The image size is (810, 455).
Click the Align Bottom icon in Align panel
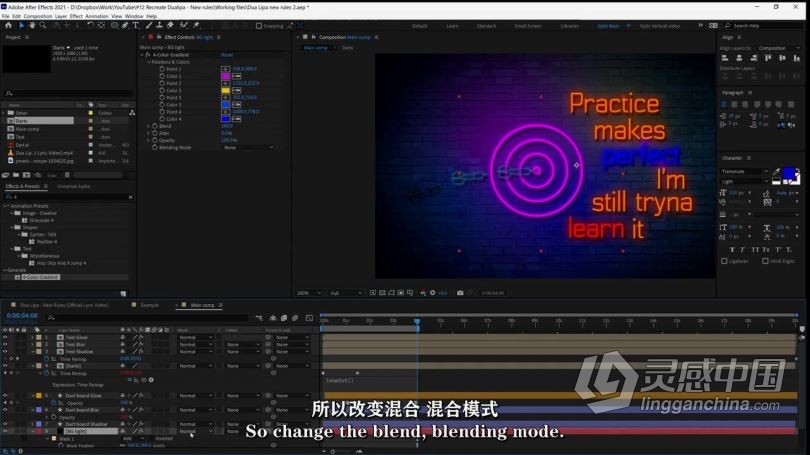tap(796, 58)
